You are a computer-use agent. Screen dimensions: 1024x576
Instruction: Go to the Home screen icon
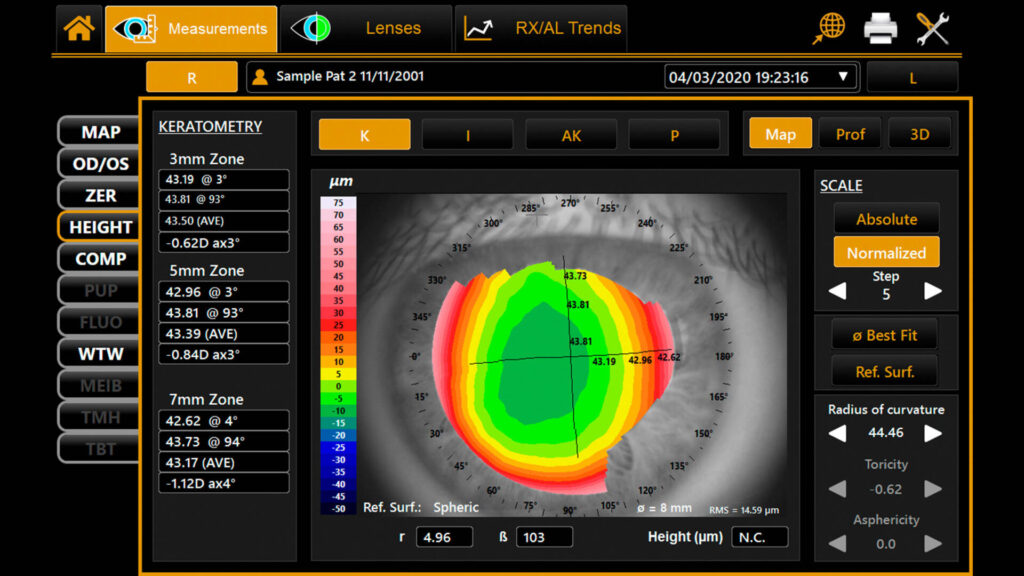tap(79, 29)
